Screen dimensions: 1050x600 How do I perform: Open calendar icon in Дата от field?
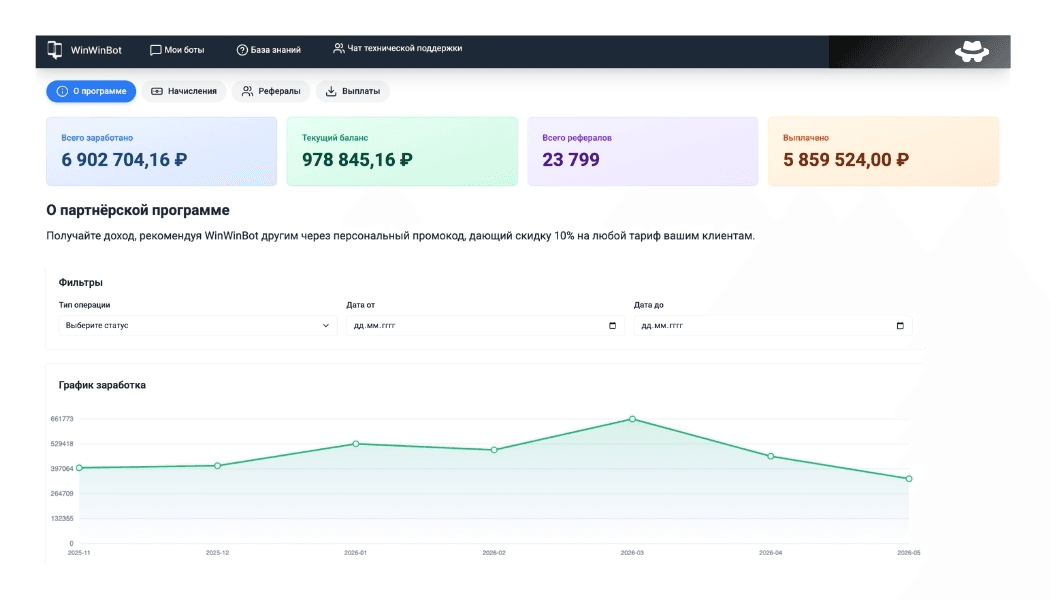click(612, 325)
